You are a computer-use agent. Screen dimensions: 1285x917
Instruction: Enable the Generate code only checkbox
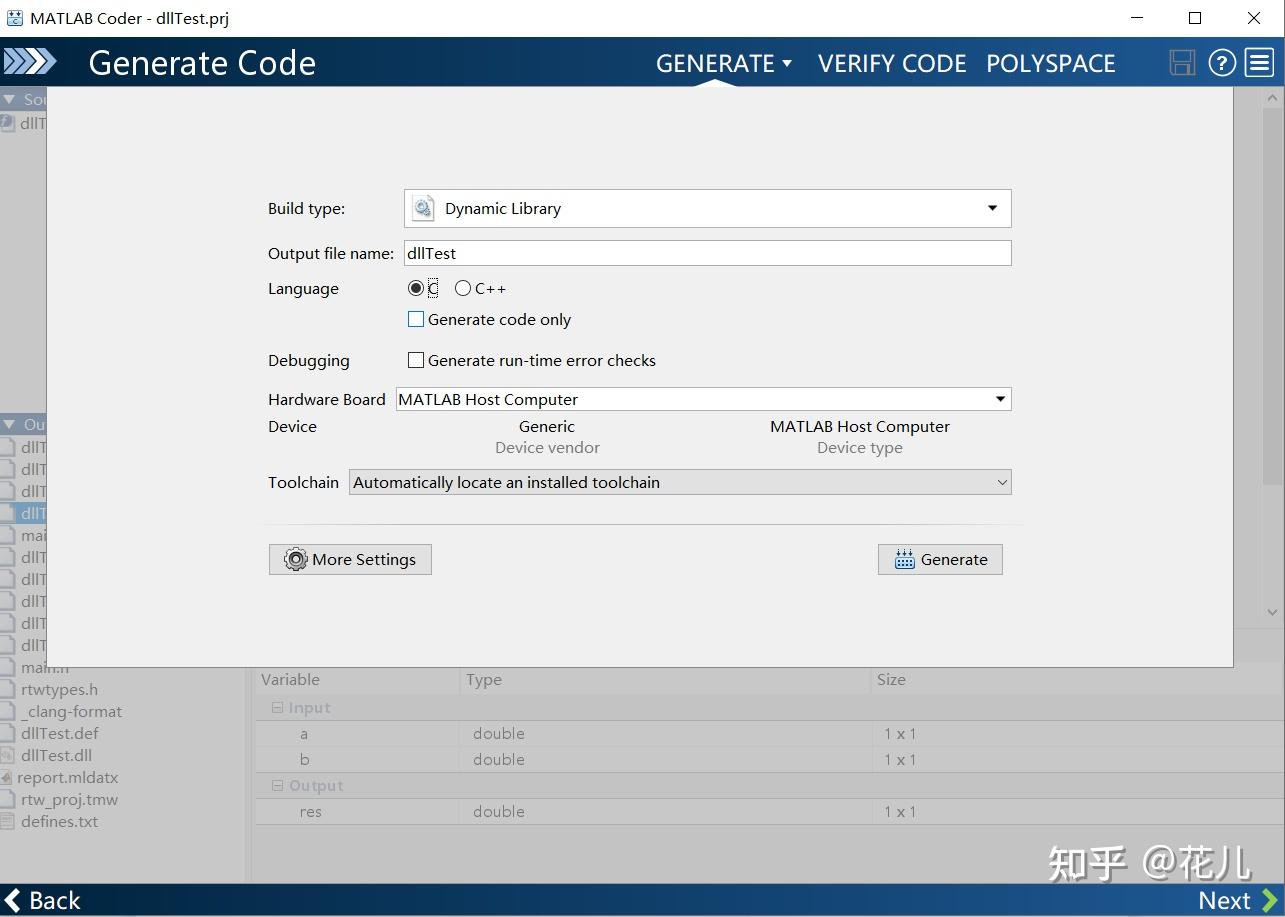416,319
